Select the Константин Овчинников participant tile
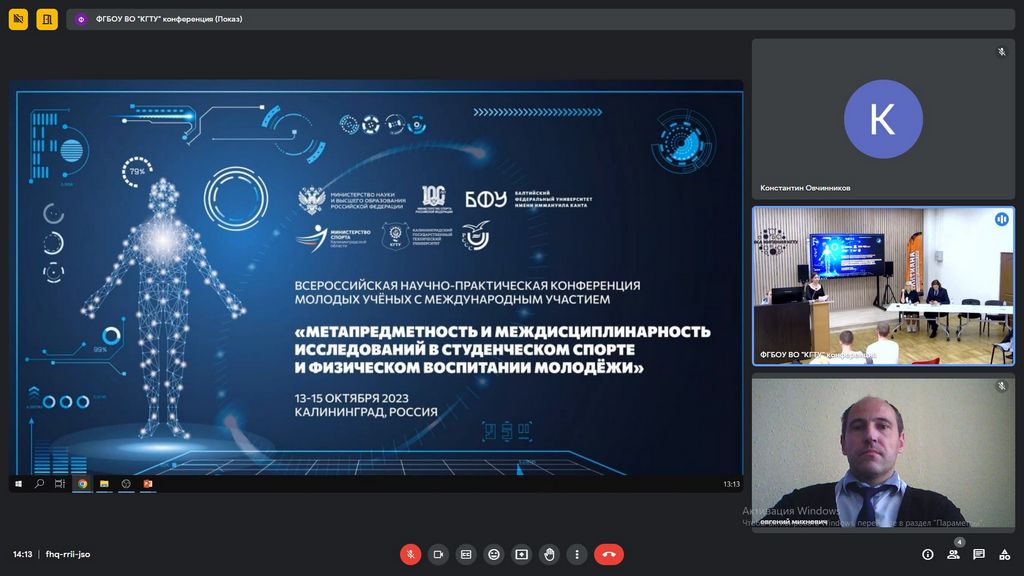 (882, 119)
